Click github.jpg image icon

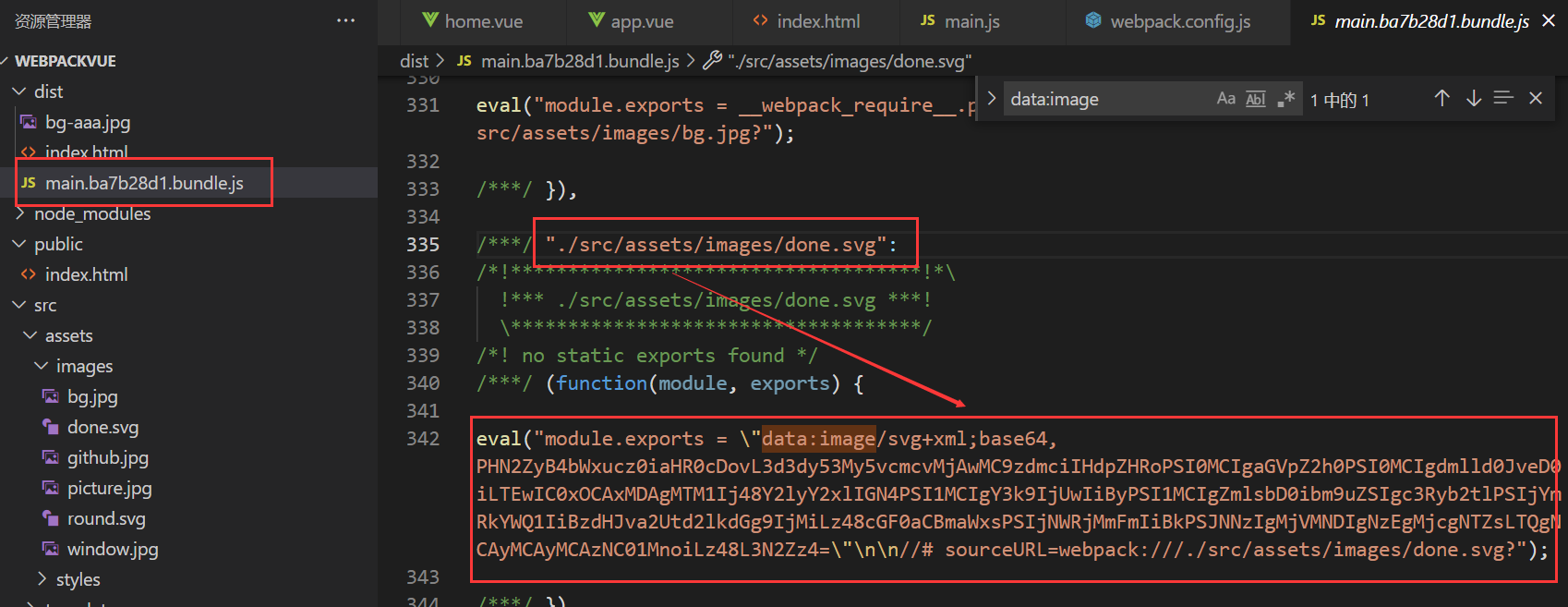[51, 457]
